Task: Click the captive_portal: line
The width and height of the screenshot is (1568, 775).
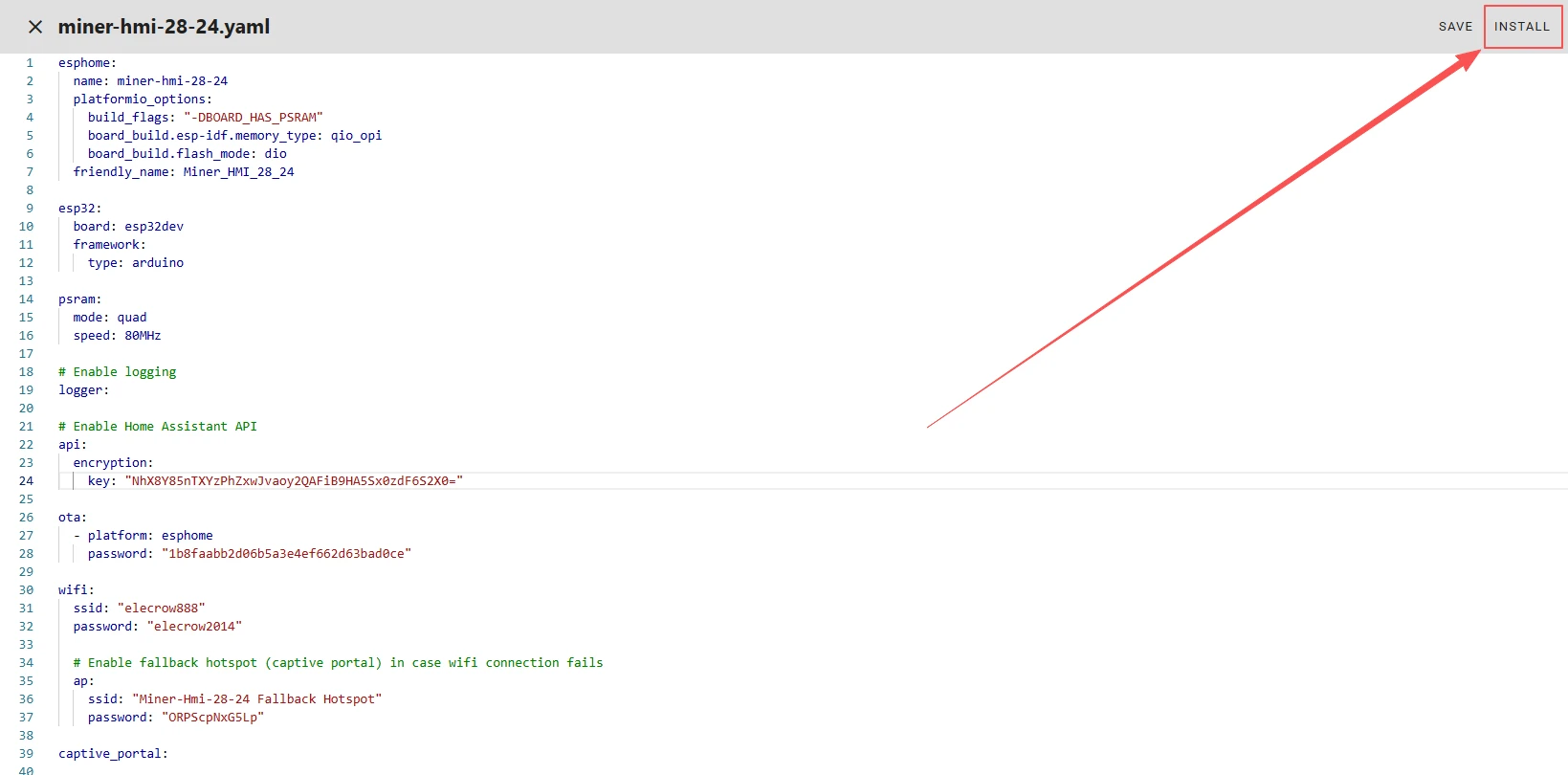Action: coord(113,754)
